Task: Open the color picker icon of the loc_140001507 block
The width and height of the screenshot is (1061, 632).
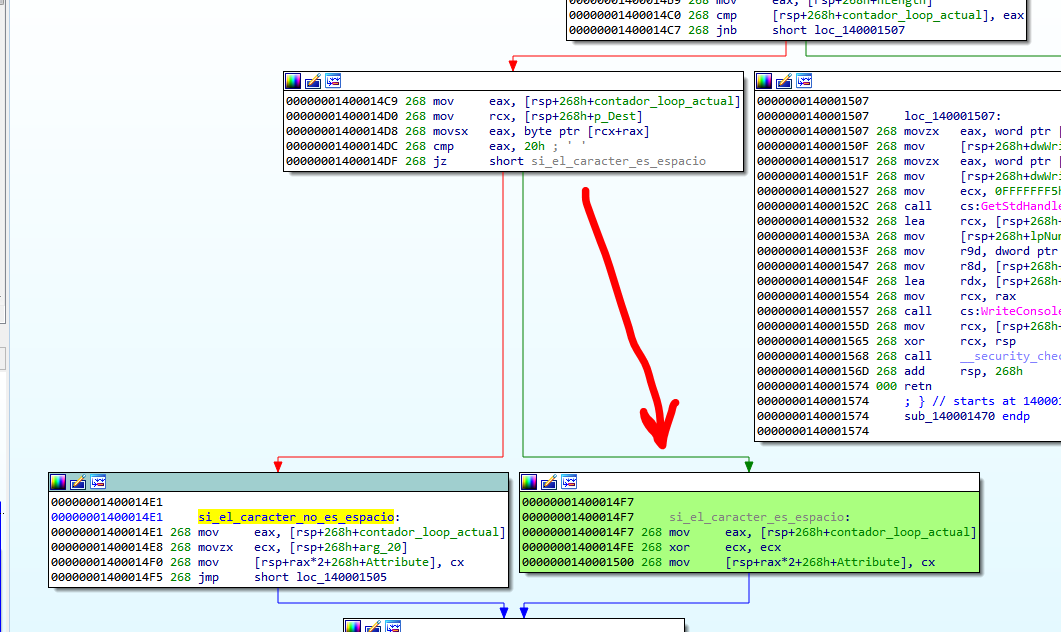Action: click(x=765, y=81)
